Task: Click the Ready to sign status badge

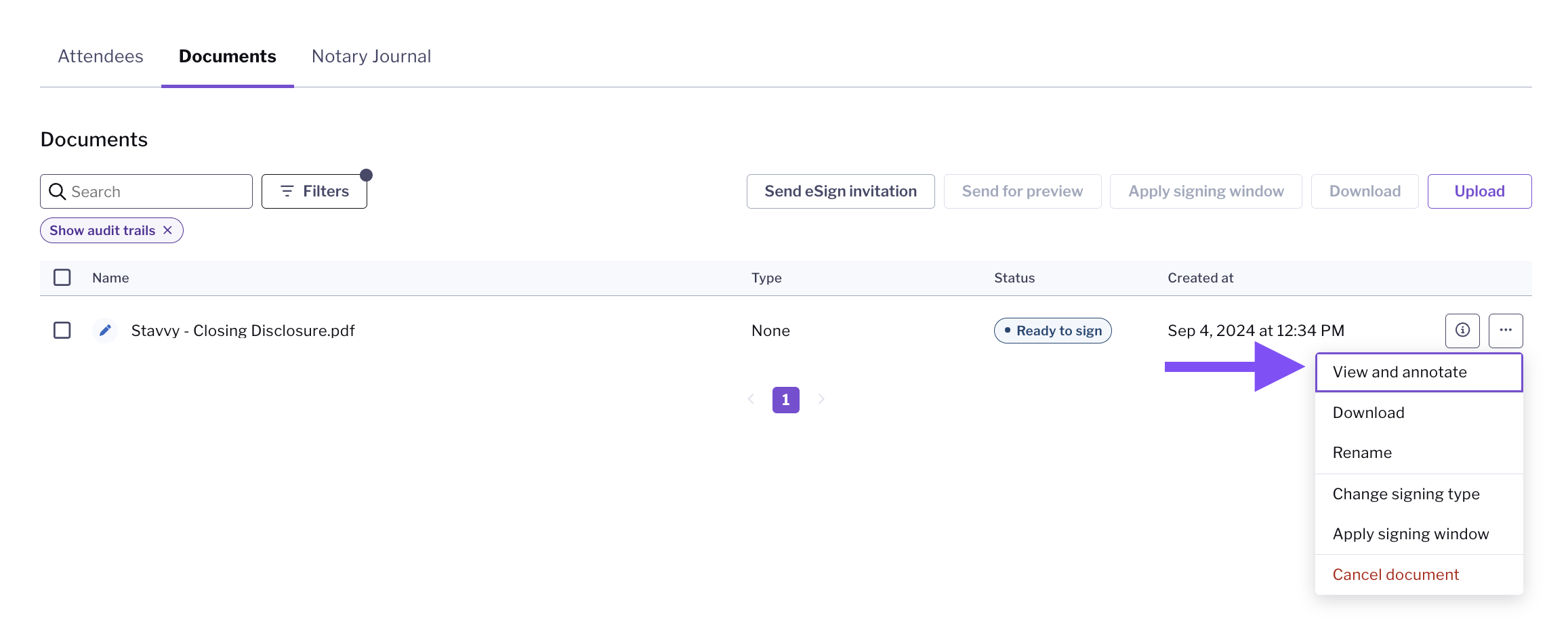Action: 1053,331
